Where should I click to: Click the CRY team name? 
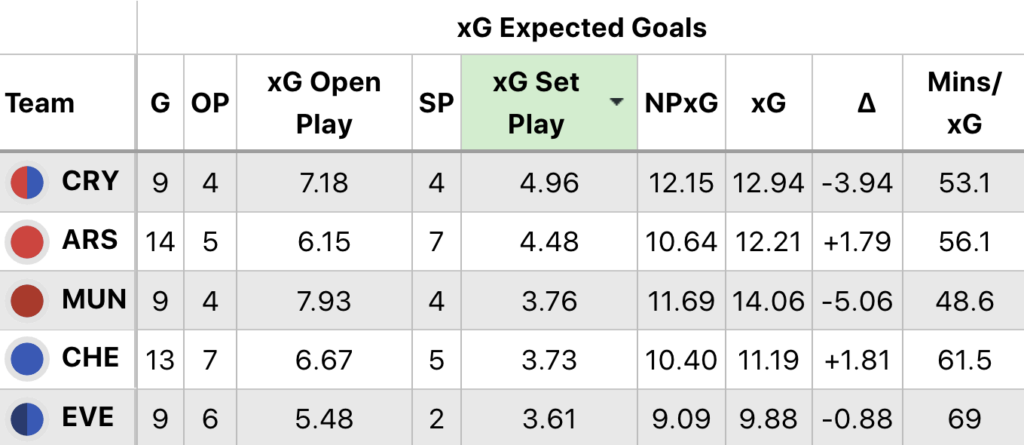[90, 182]
